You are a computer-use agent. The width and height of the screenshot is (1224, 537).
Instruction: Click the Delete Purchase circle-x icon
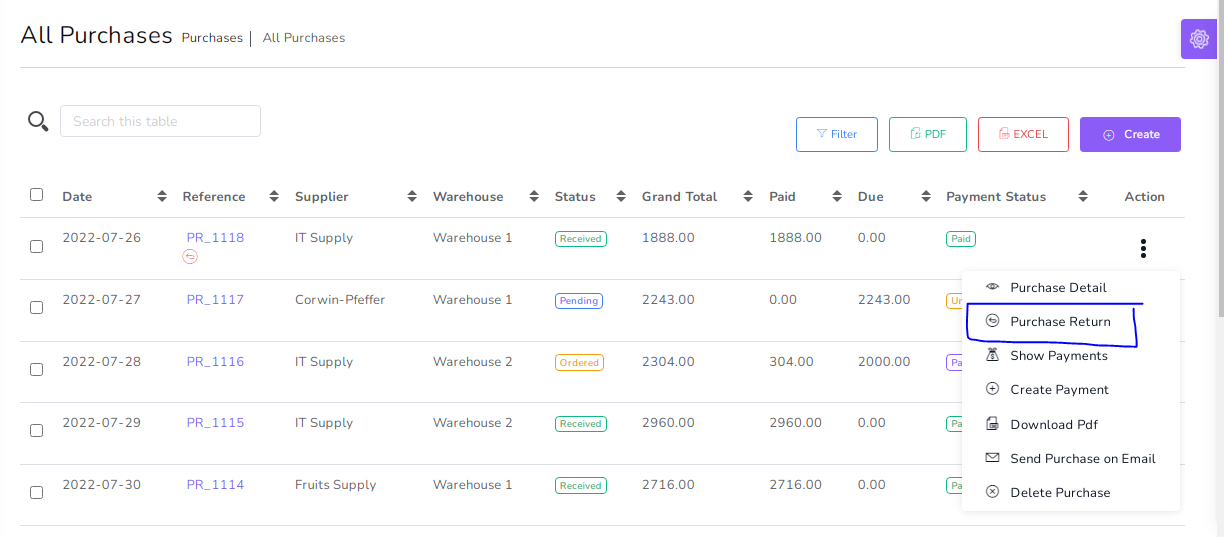(x=992, y=492)
